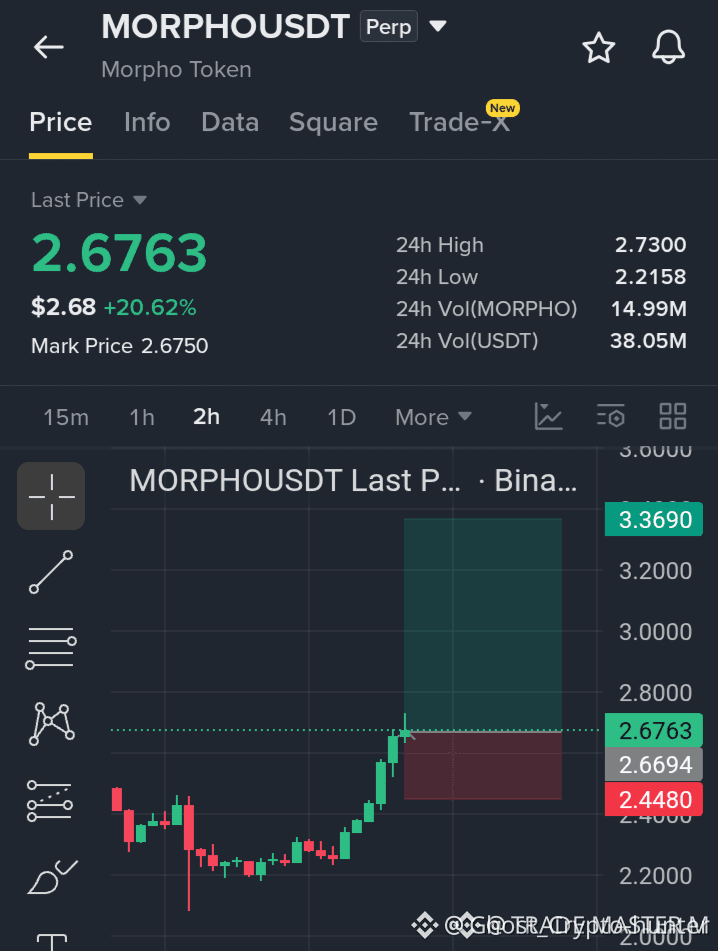Click 24h Vol(USDT) value 38.05M

point(648,341)
